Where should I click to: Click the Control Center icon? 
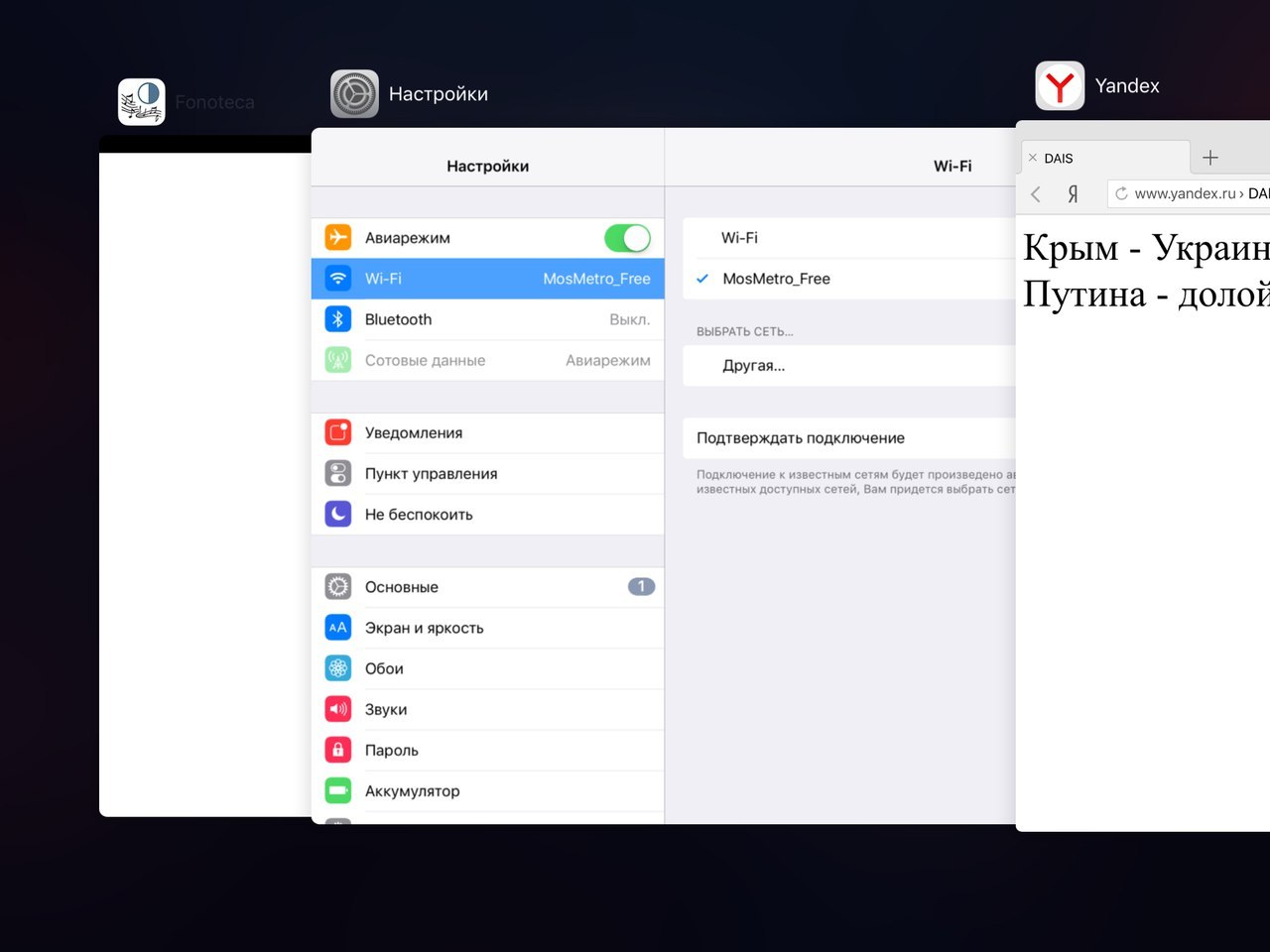point(338,474)
